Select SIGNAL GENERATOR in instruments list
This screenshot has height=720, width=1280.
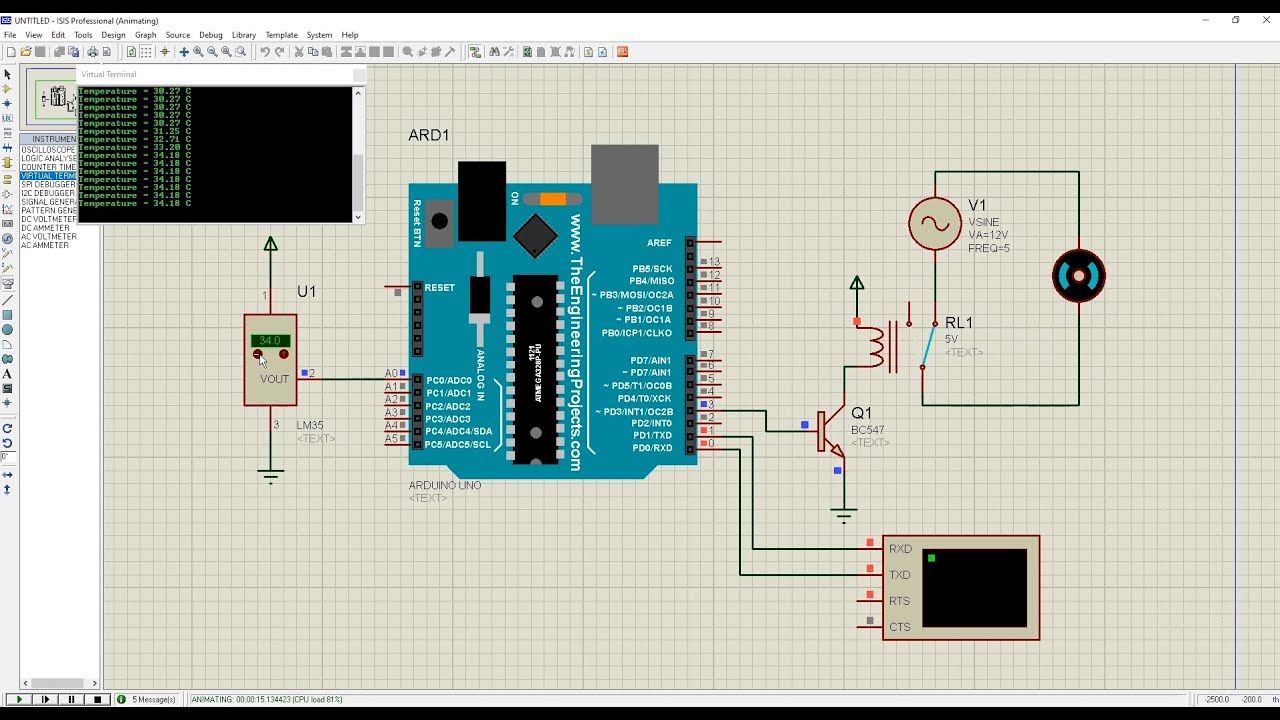click(49, 202)
